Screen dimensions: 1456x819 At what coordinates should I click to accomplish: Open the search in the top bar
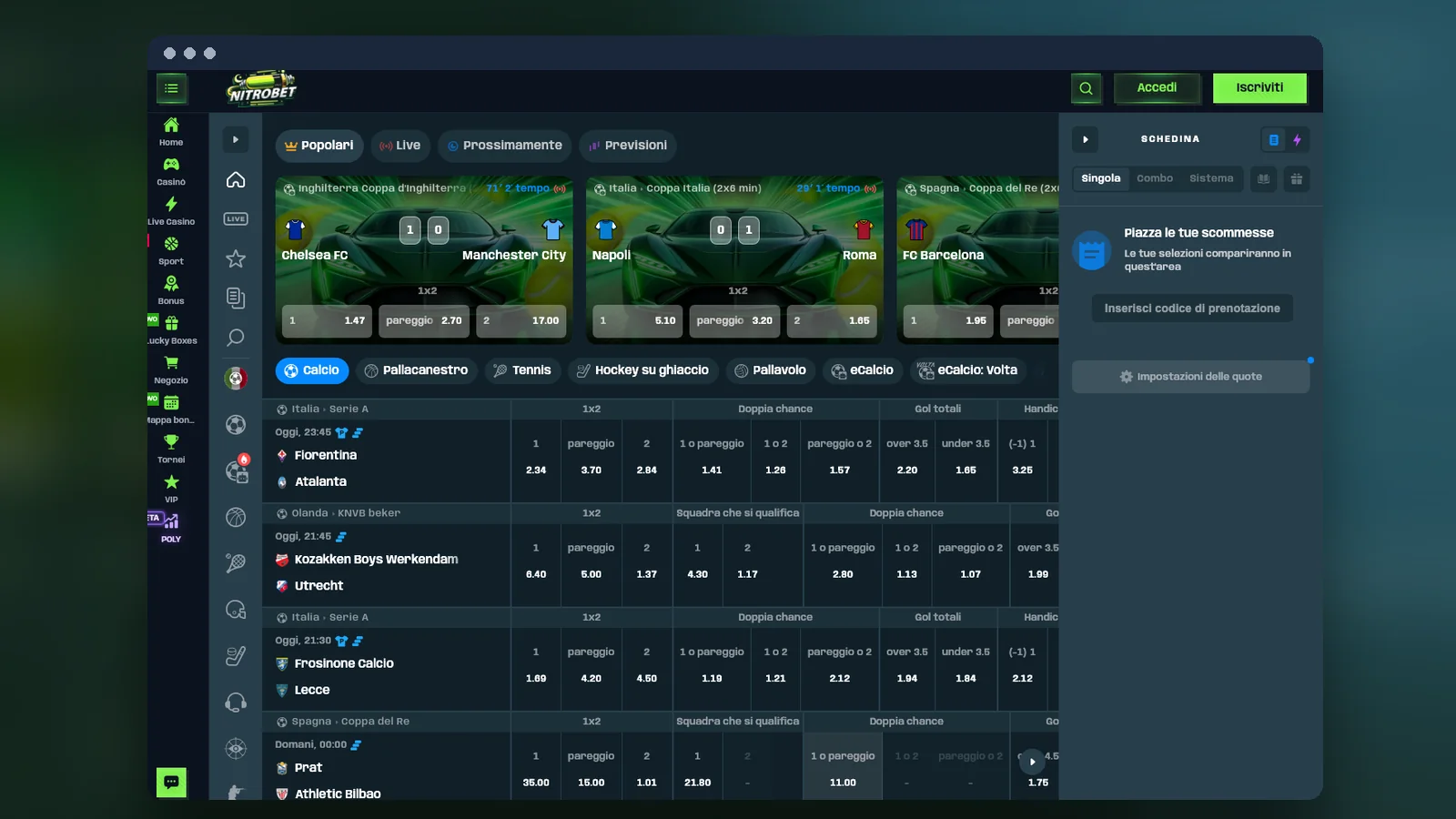(1086, 88)
